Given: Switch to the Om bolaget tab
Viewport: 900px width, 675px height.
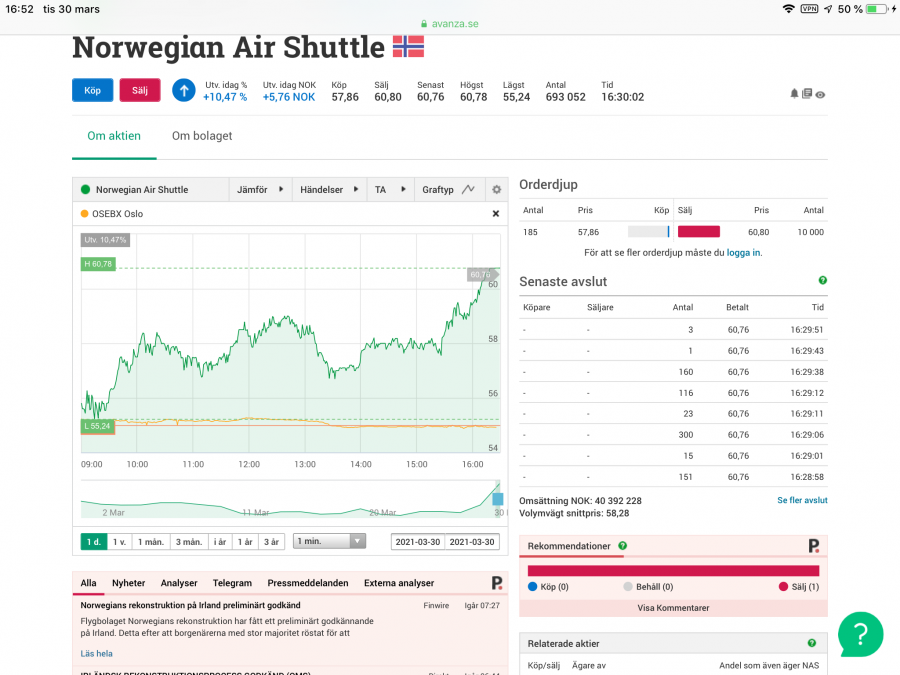Looking at the screenshot, I should (202, 136).
